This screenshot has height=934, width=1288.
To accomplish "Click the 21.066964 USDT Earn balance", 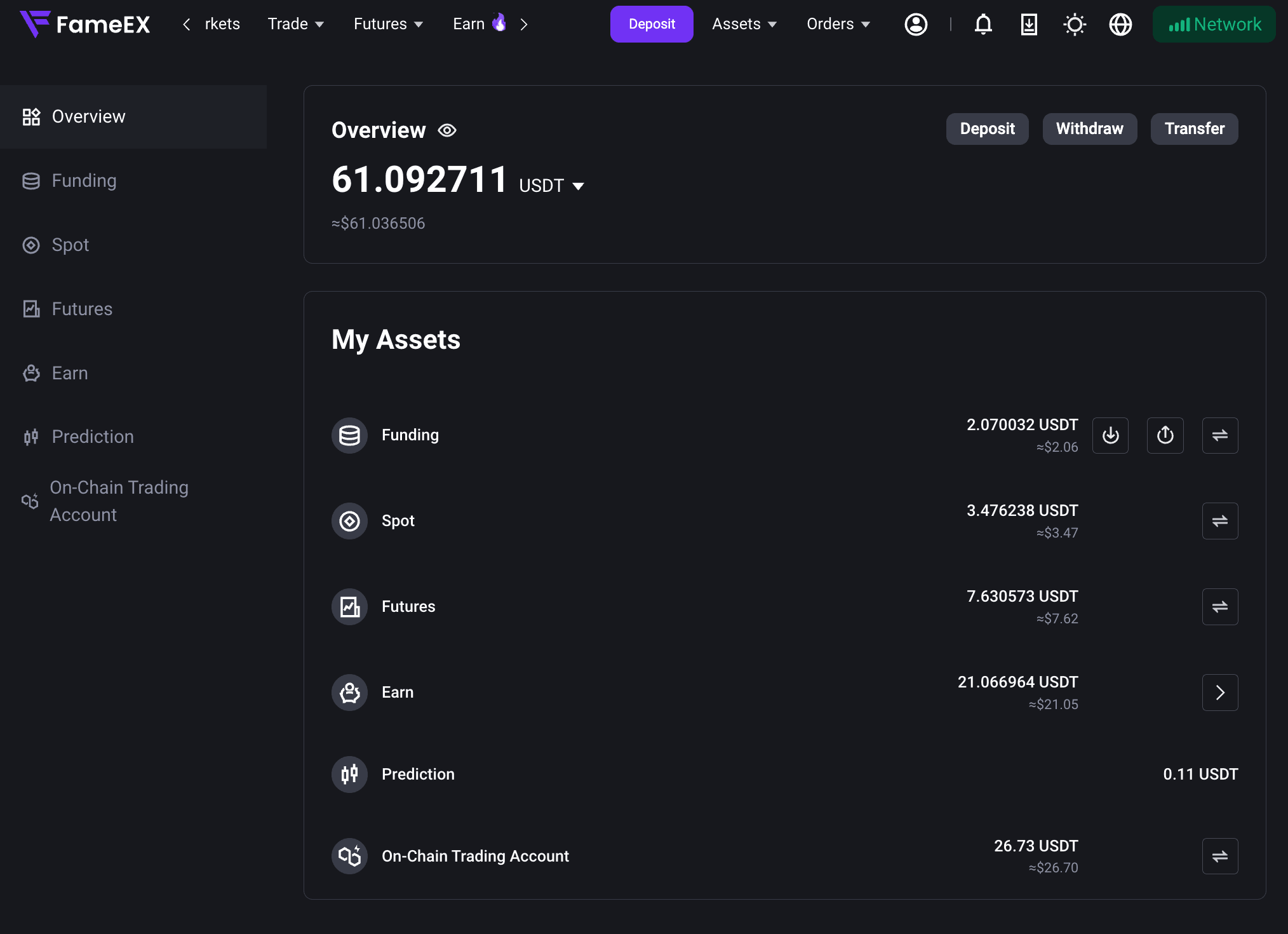I will 1018,682.
